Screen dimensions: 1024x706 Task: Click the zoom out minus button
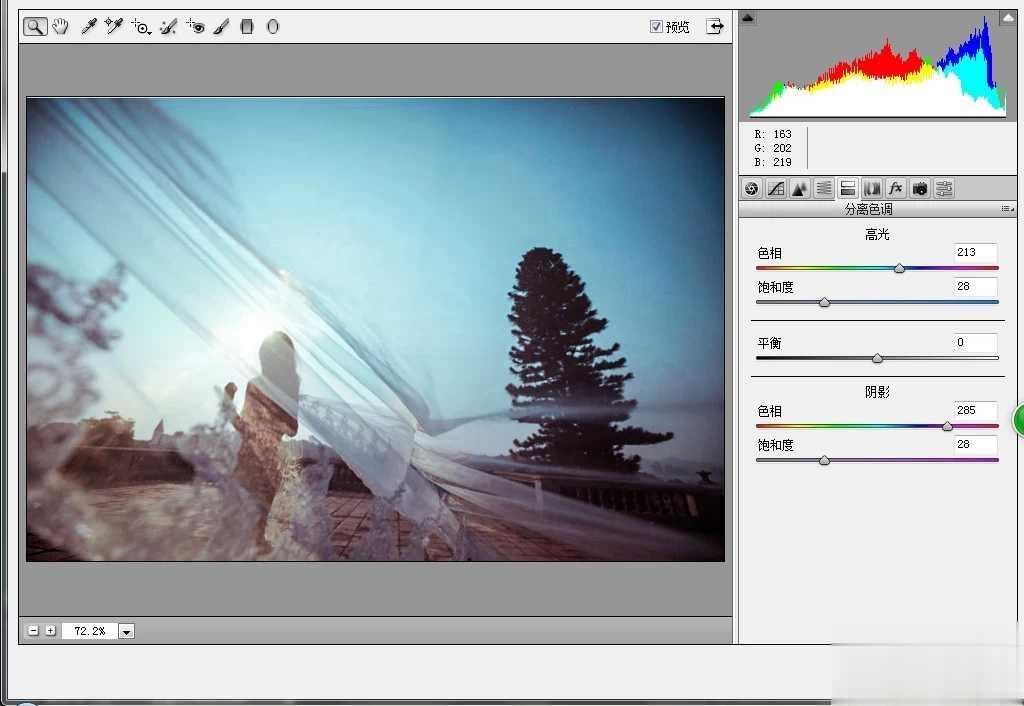pyautogui.click(x=34, y=631)
